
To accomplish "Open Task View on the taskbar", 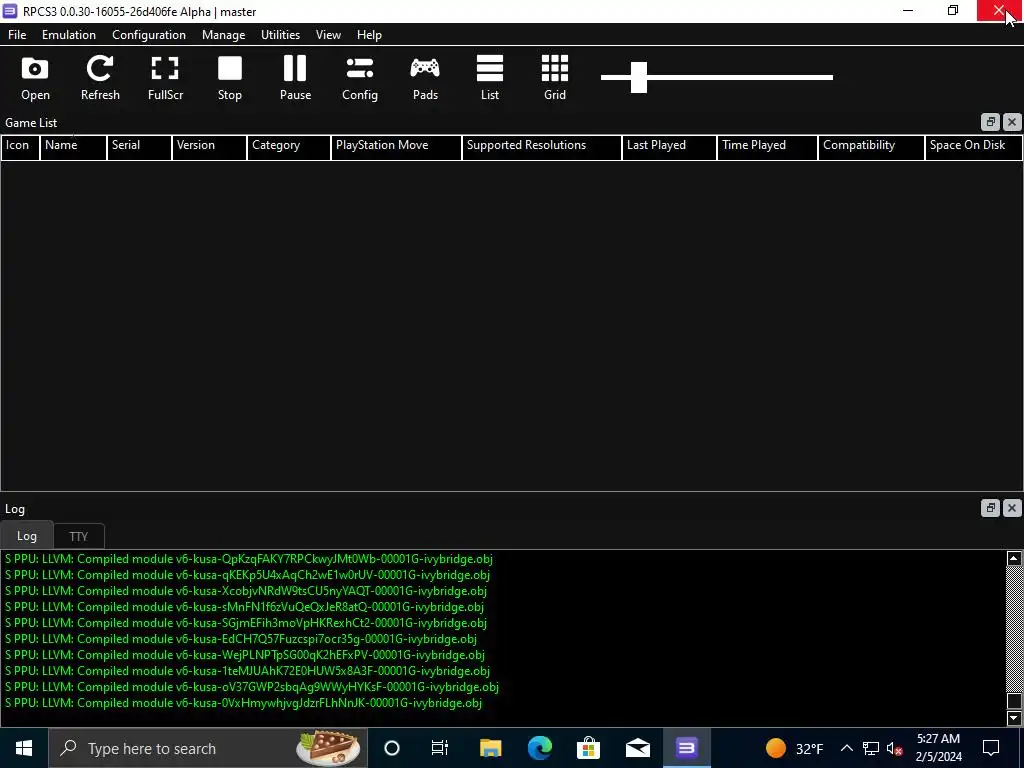I will [440, 748].
